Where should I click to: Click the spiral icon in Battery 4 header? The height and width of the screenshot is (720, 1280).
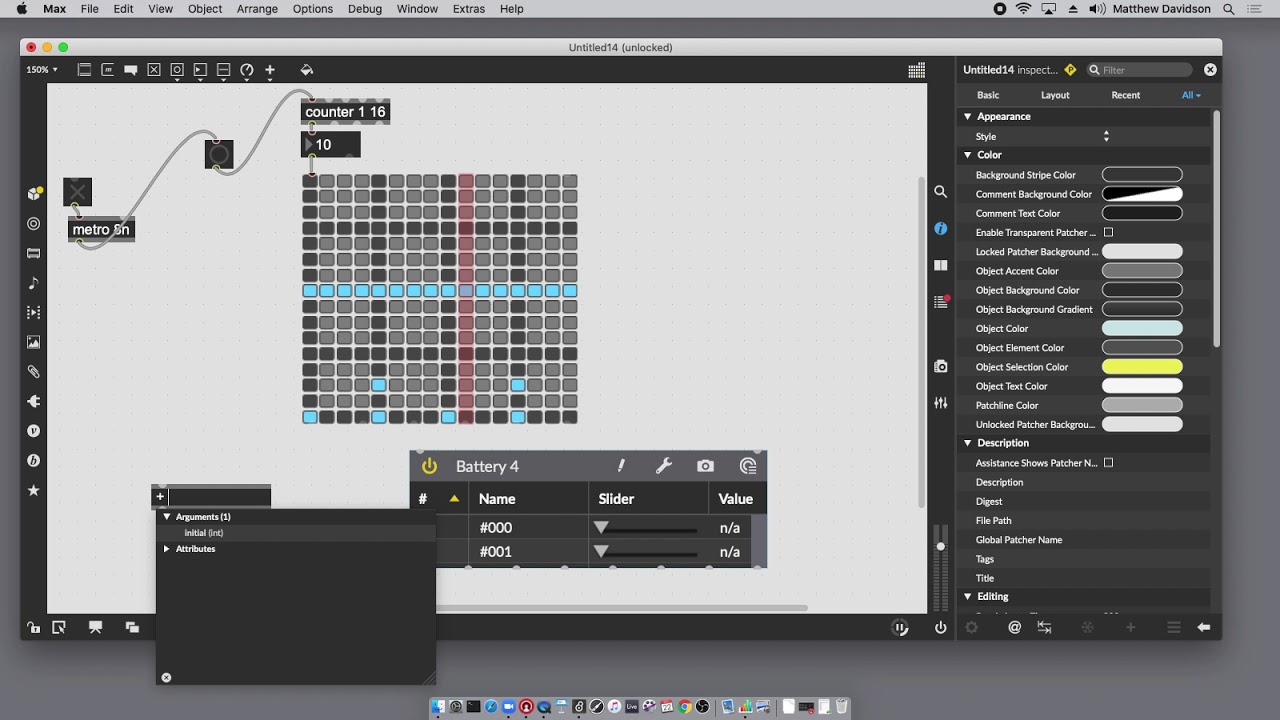pyautogui.click(x=748, y=466)
